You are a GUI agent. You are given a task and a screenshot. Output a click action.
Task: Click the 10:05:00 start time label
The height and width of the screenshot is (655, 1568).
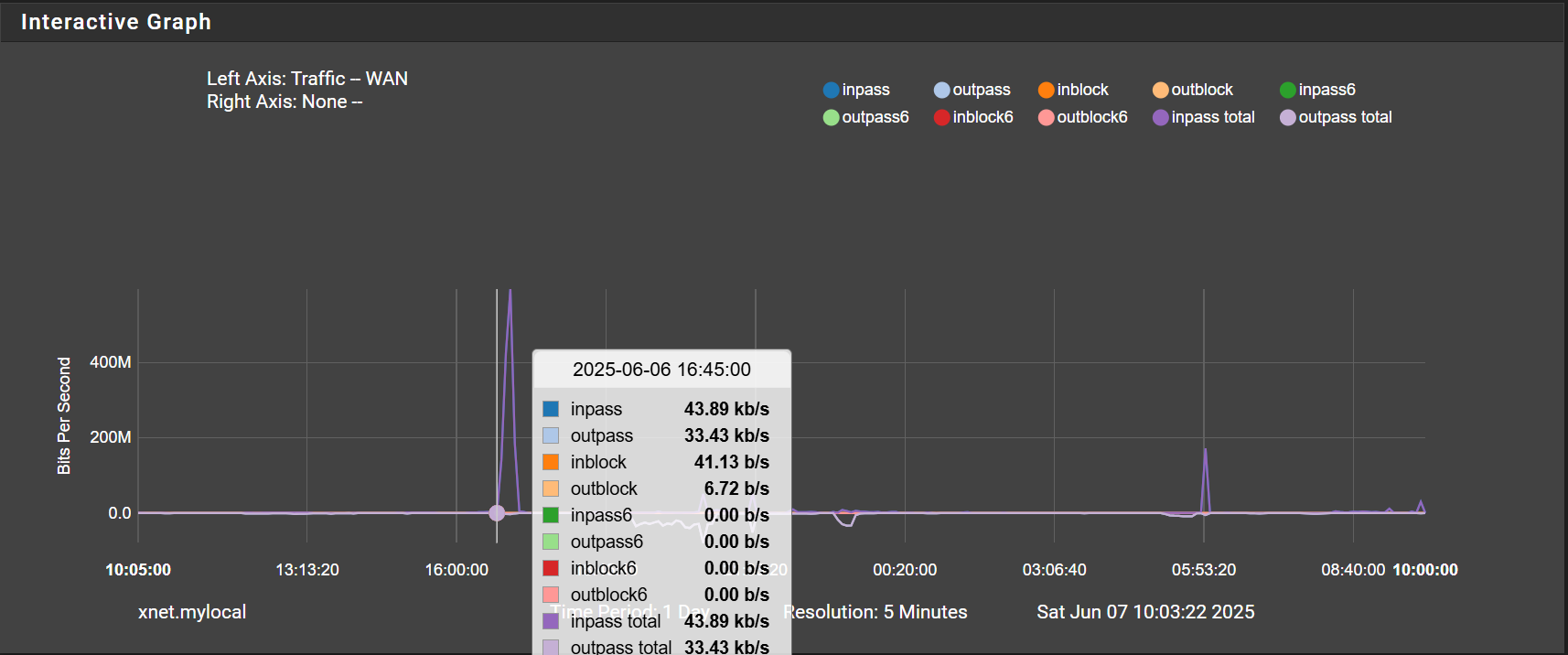click(138, 570)
